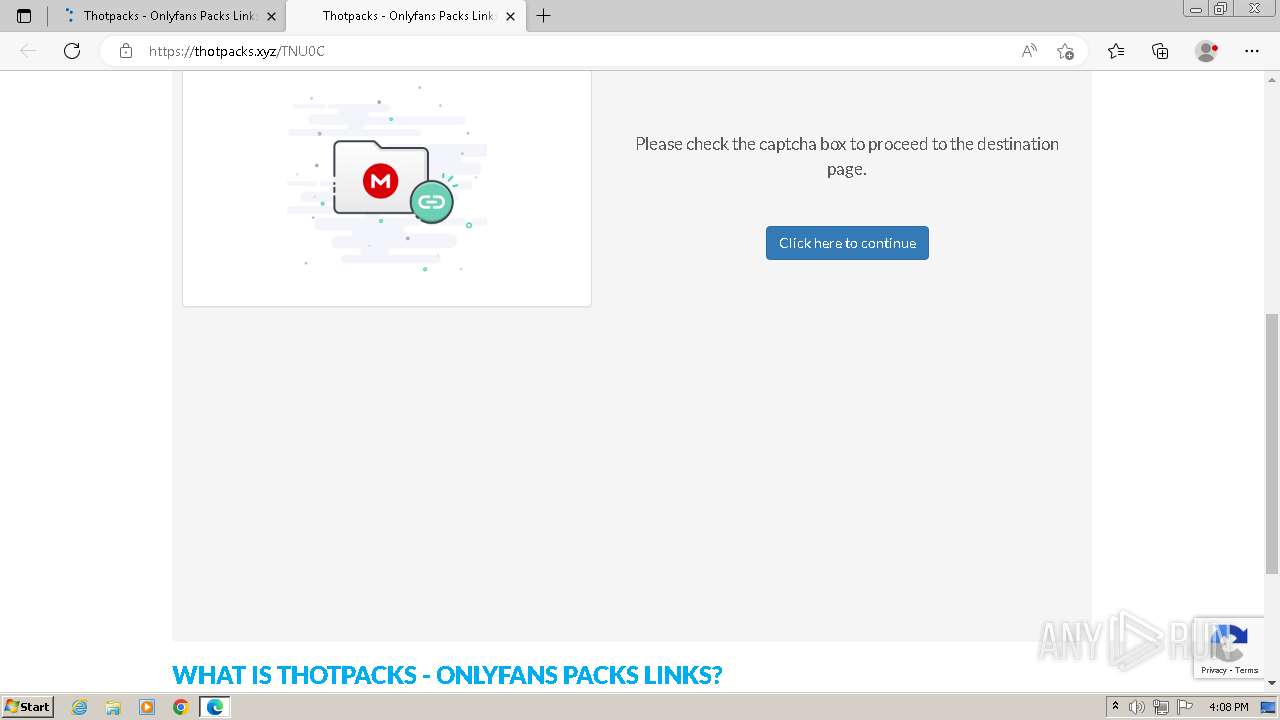
Task: Launch Internet Explorer from taskbar
Action: pyautogui.click(x=79, y=707)
